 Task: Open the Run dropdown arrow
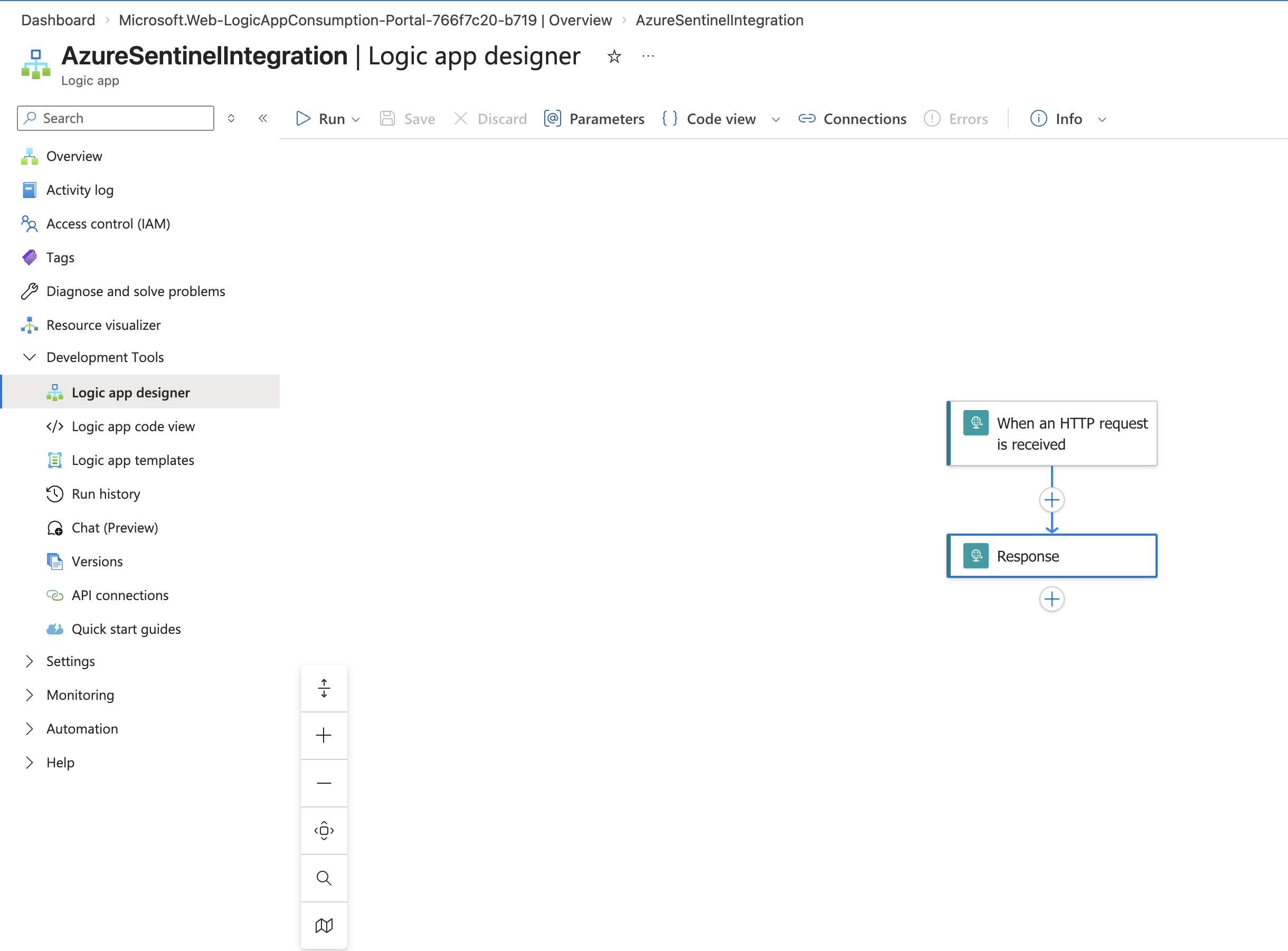(x=356, y=119)
